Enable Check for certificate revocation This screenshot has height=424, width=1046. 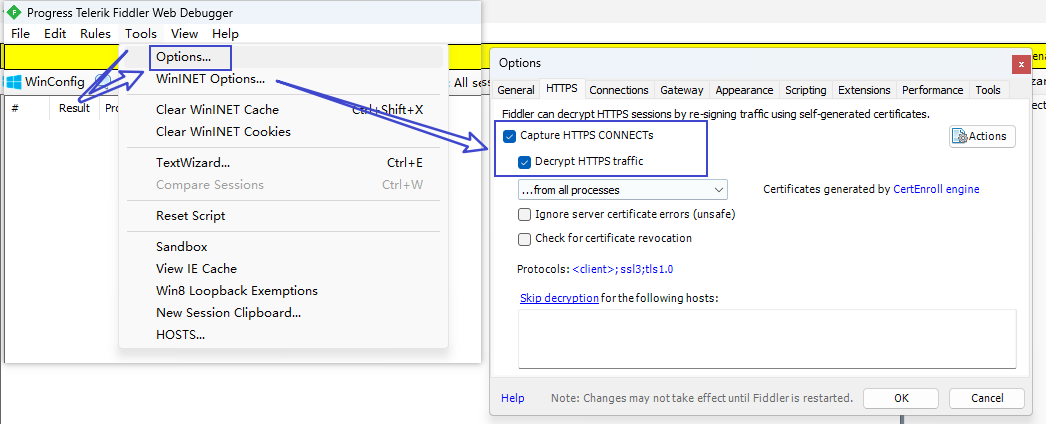pyautogui.click(x=525, y=238)
